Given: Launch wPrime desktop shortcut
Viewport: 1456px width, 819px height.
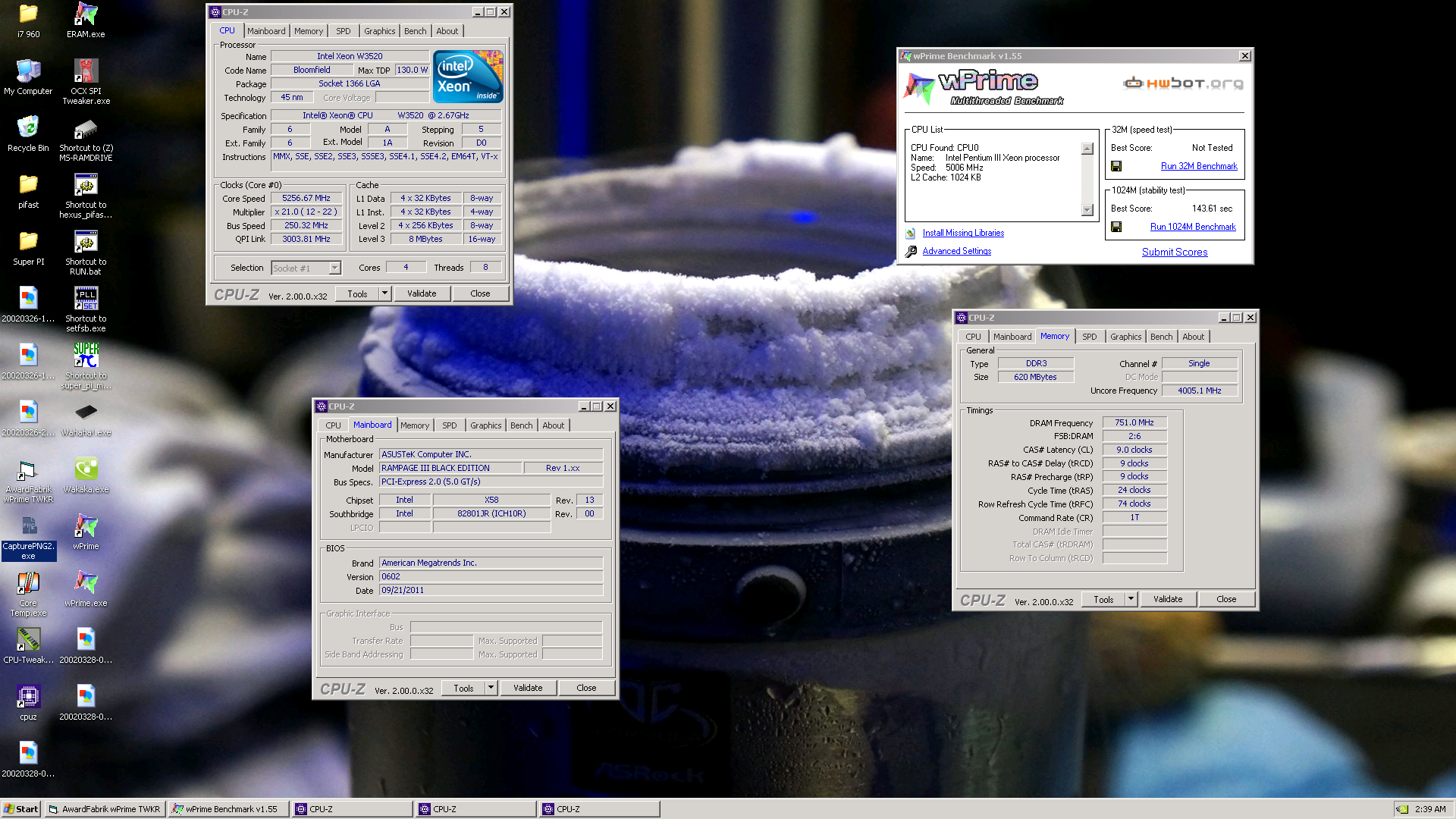Looking at the screenshot, I should pyautogui.click(x=86, y=526).
